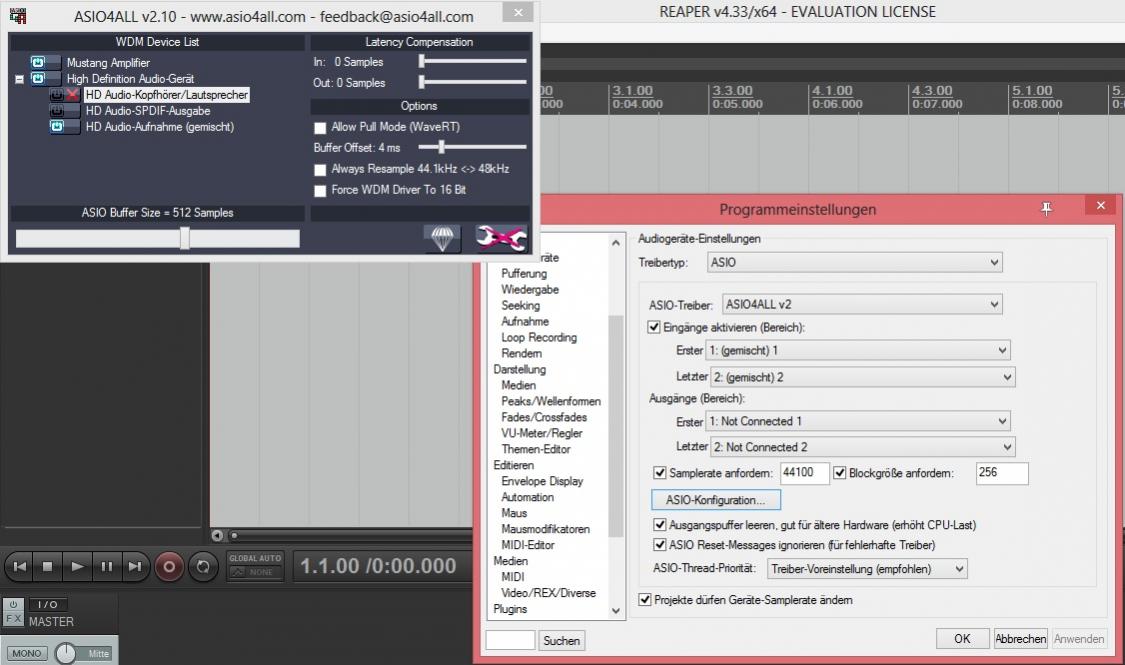Pause playback in REAPER transport
This screenshot has width=1125, height=665.
pos(106,567)
